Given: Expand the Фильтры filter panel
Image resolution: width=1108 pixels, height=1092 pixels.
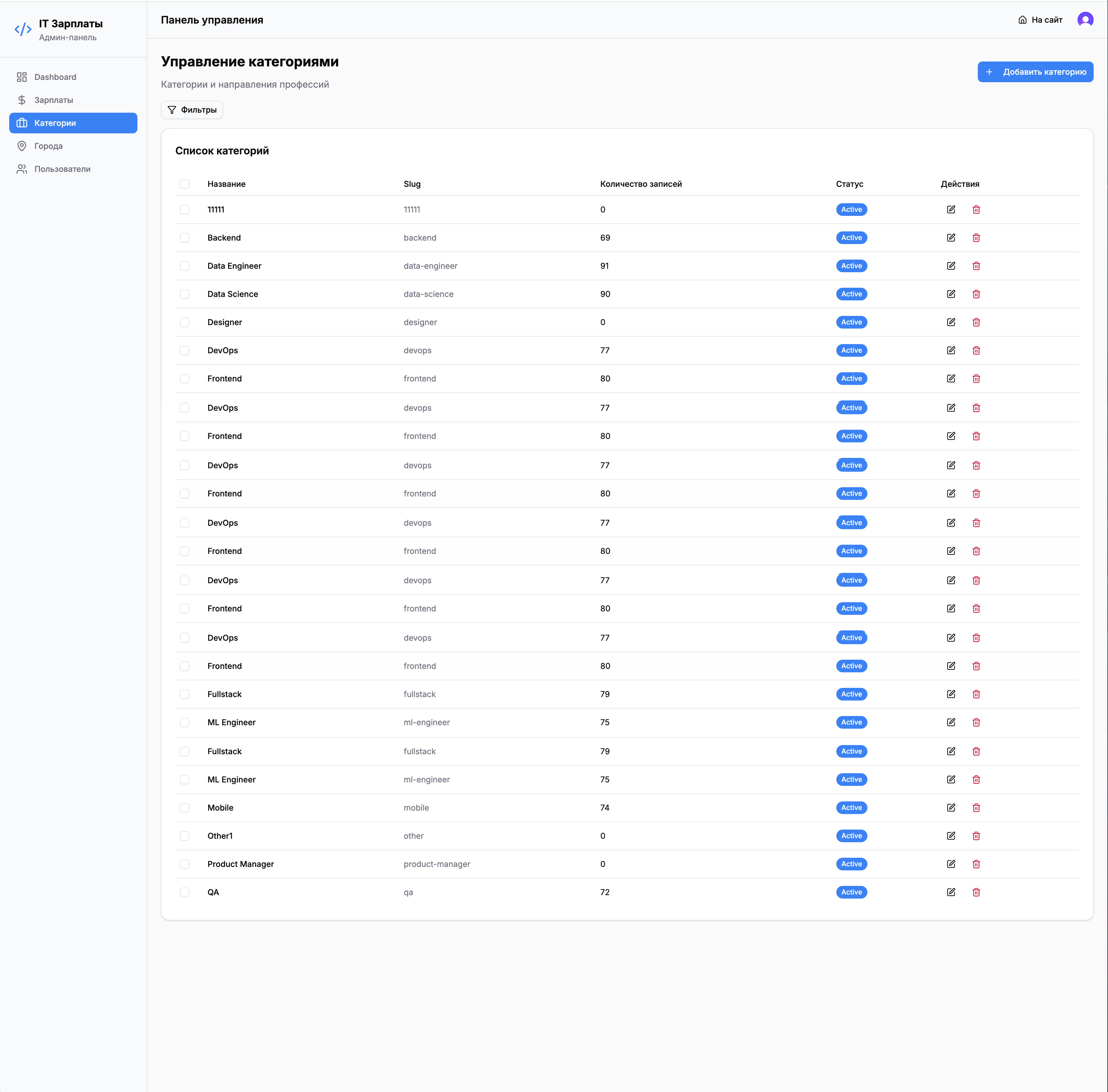Looking at the screenshot, I should 191,110.
